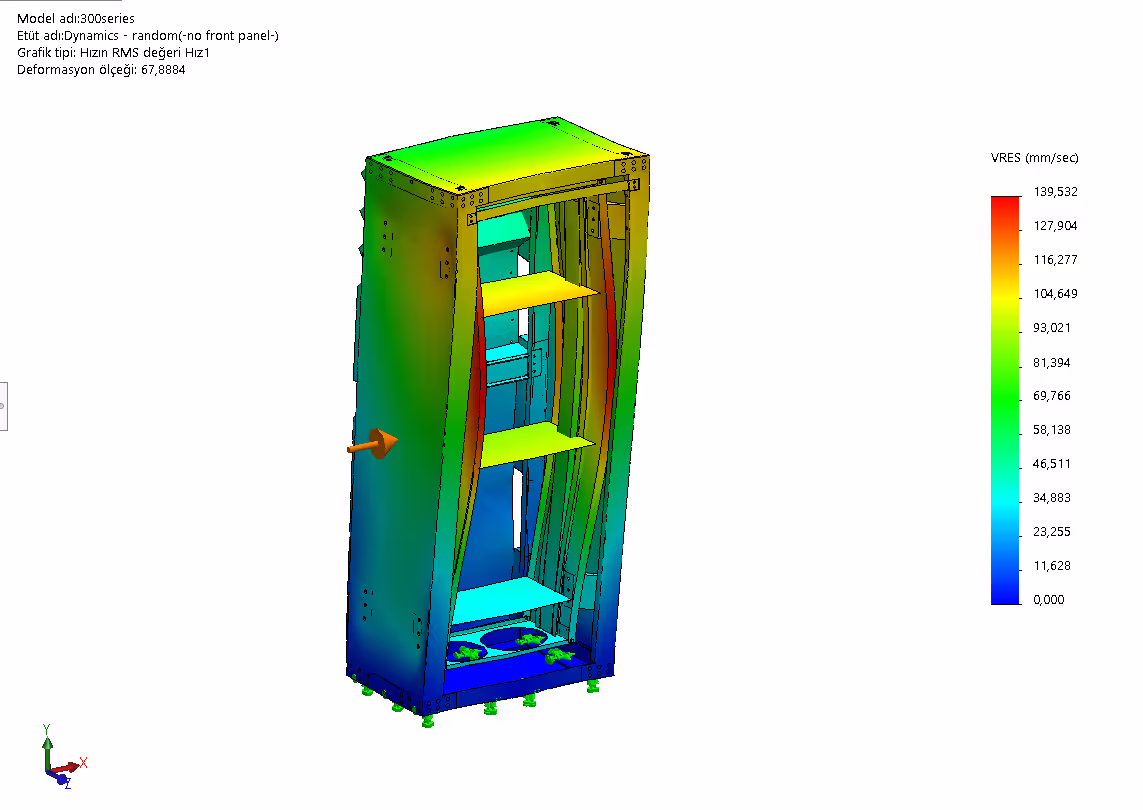Screen dimensions: 1143x810
Task: Select legend value 104,649
Action: (x=1055, y=294)
